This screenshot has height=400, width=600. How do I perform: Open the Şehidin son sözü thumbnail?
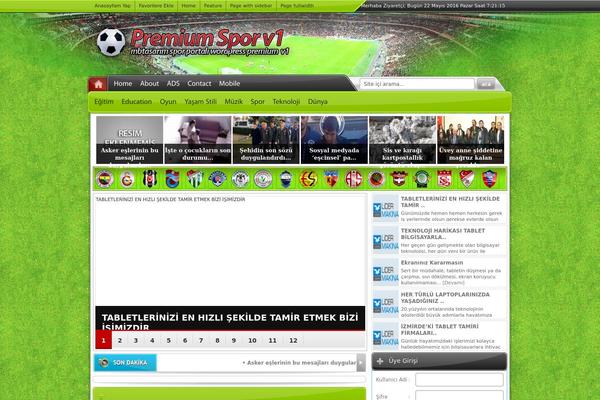click(266, 140)
